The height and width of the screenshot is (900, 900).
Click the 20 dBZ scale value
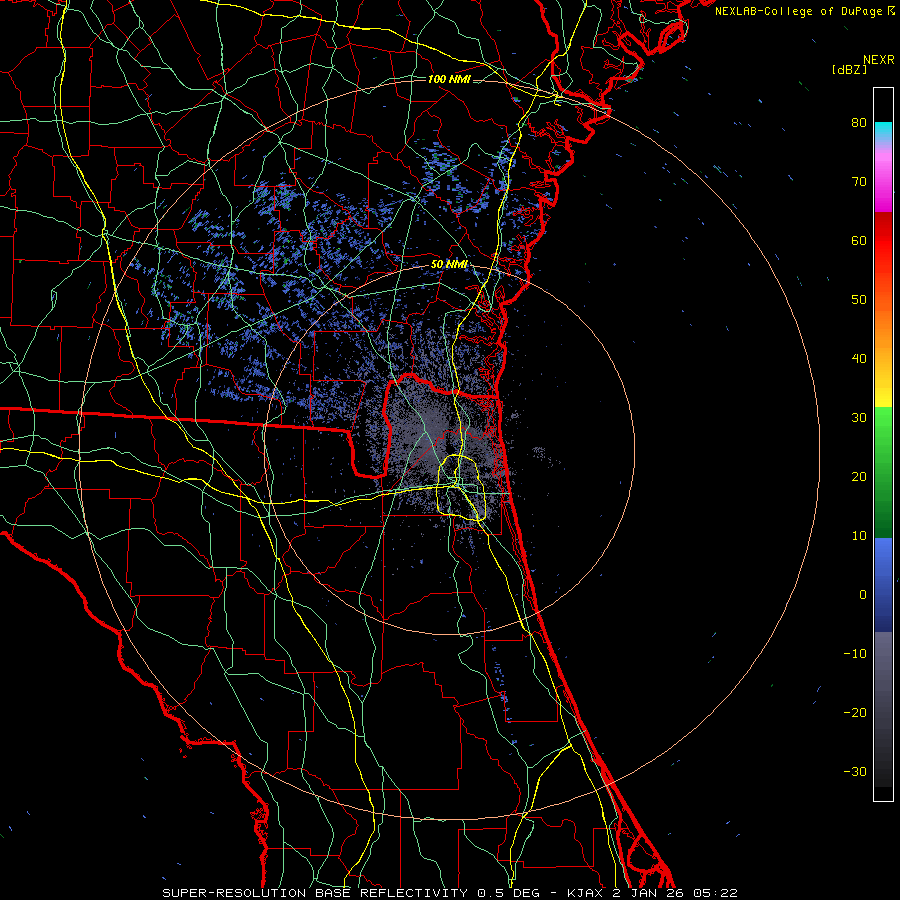[x=859, y=476]
